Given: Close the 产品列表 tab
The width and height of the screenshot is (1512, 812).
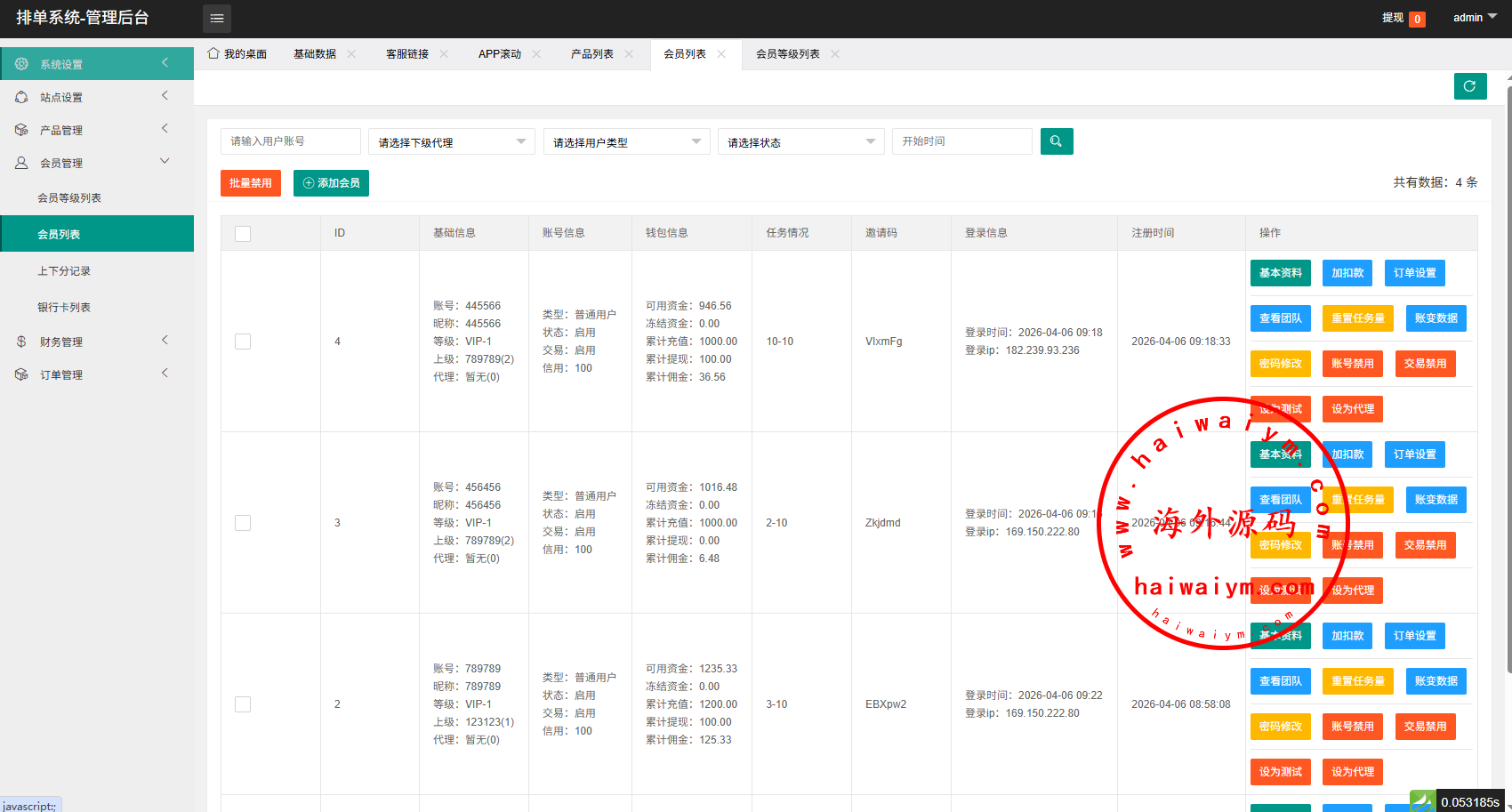Looking at the screenshot, I should coord(629,54).
